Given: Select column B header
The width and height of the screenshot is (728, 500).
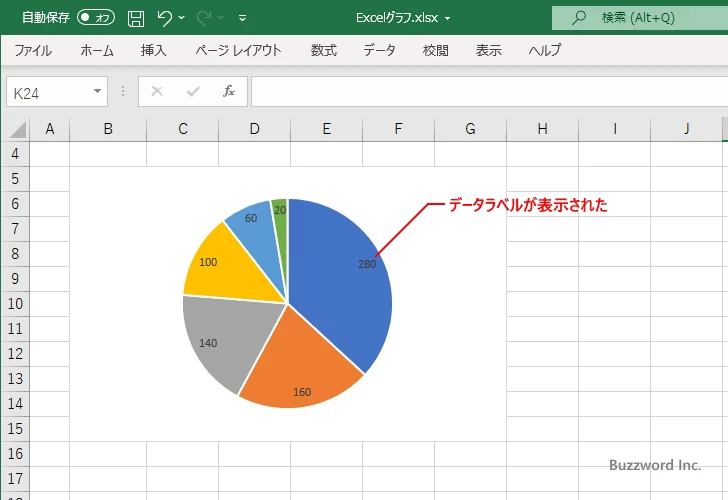Looking at the screenshot, I should [108, 129].
